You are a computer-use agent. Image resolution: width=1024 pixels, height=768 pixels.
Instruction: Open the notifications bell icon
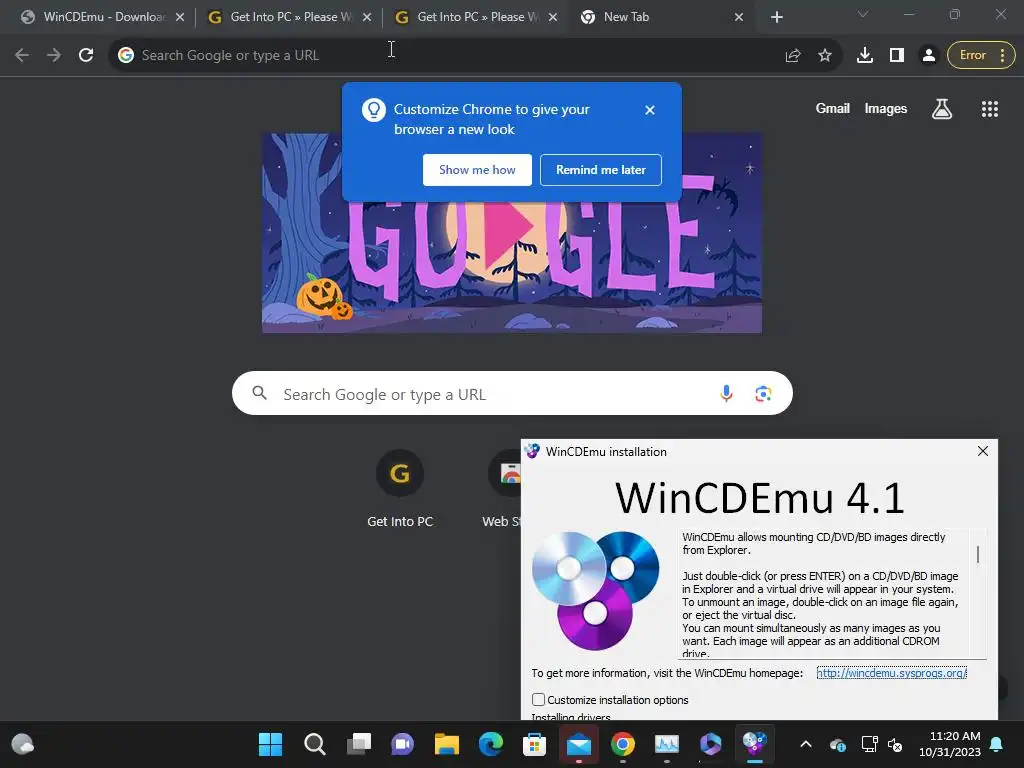[997, 744]
